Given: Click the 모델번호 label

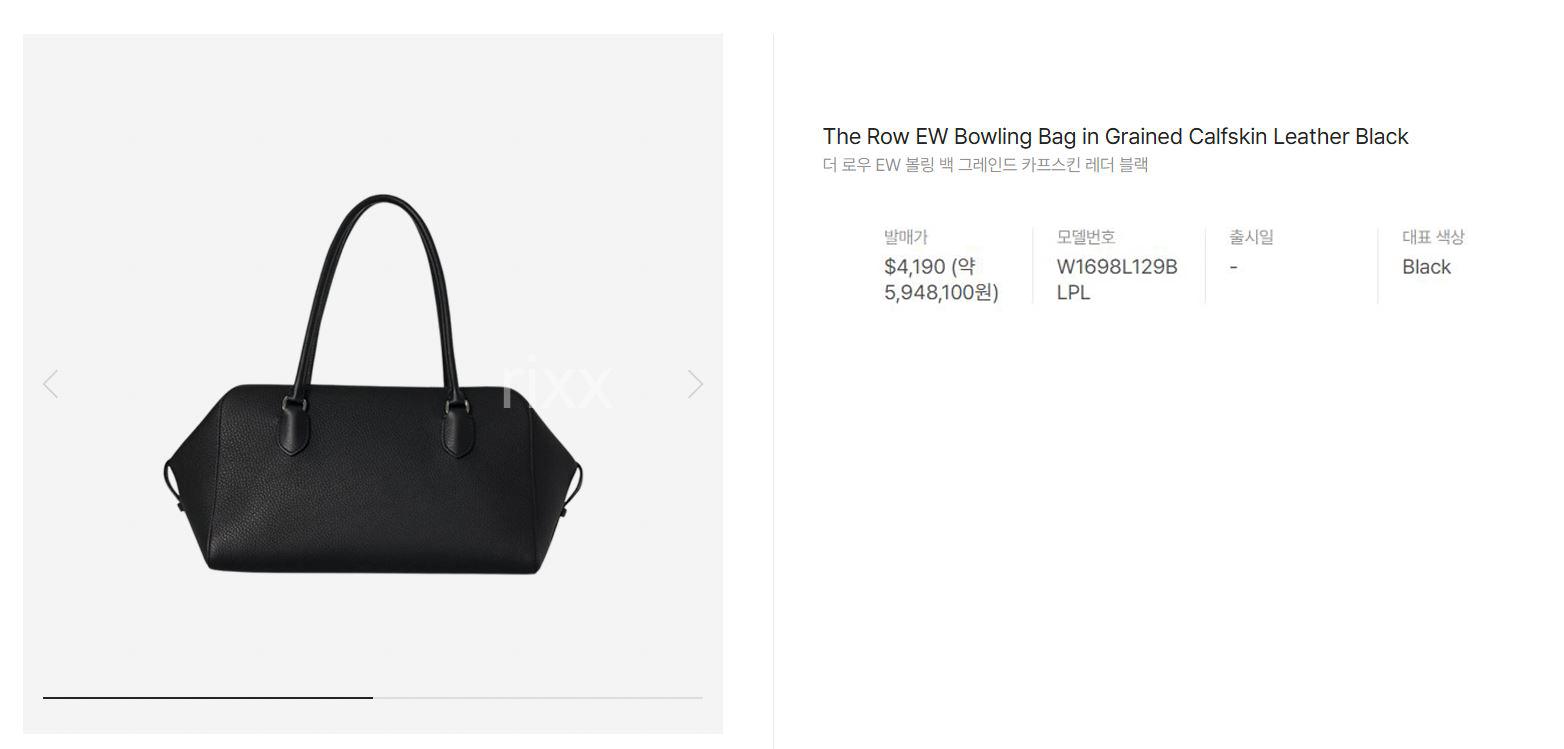Looking at the screenshot, I should [1086, 237].
